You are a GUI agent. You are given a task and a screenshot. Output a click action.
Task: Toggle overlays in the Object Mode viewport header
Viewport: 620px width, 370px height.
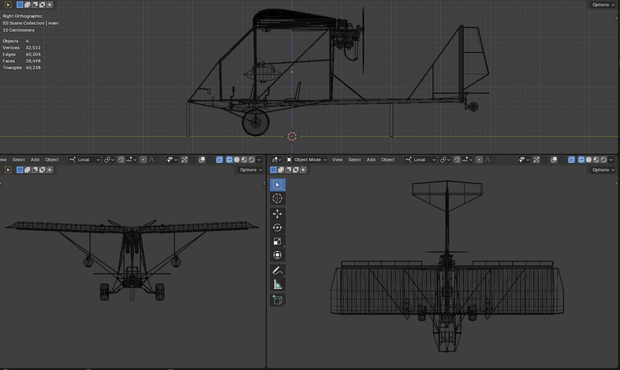pyautogui.click(x=554, y=160)
